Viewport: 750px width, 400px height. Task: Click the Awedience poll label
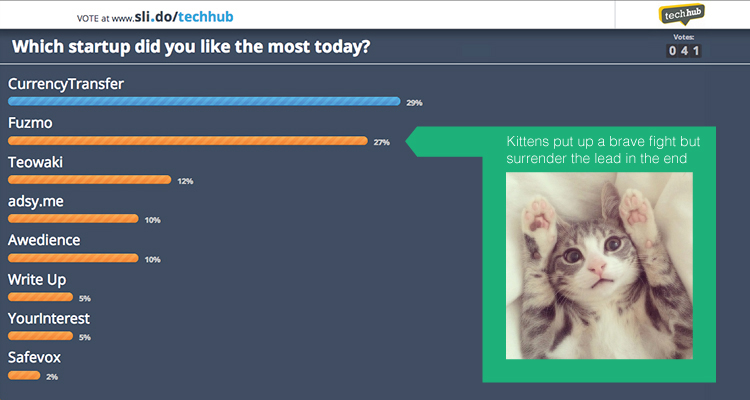point(44,240)
